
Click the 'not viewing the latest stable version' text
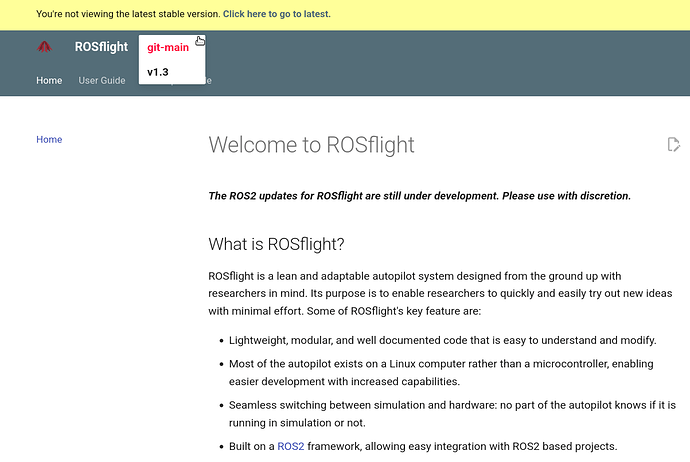pyautogui.click(x=127, y=14)
